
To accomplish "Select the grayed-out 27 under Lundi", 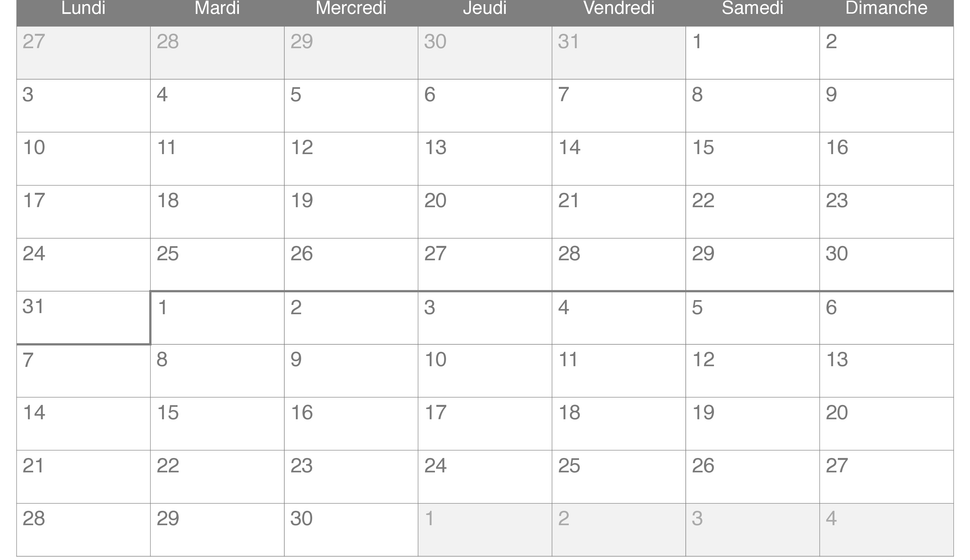I will (84, 53).
